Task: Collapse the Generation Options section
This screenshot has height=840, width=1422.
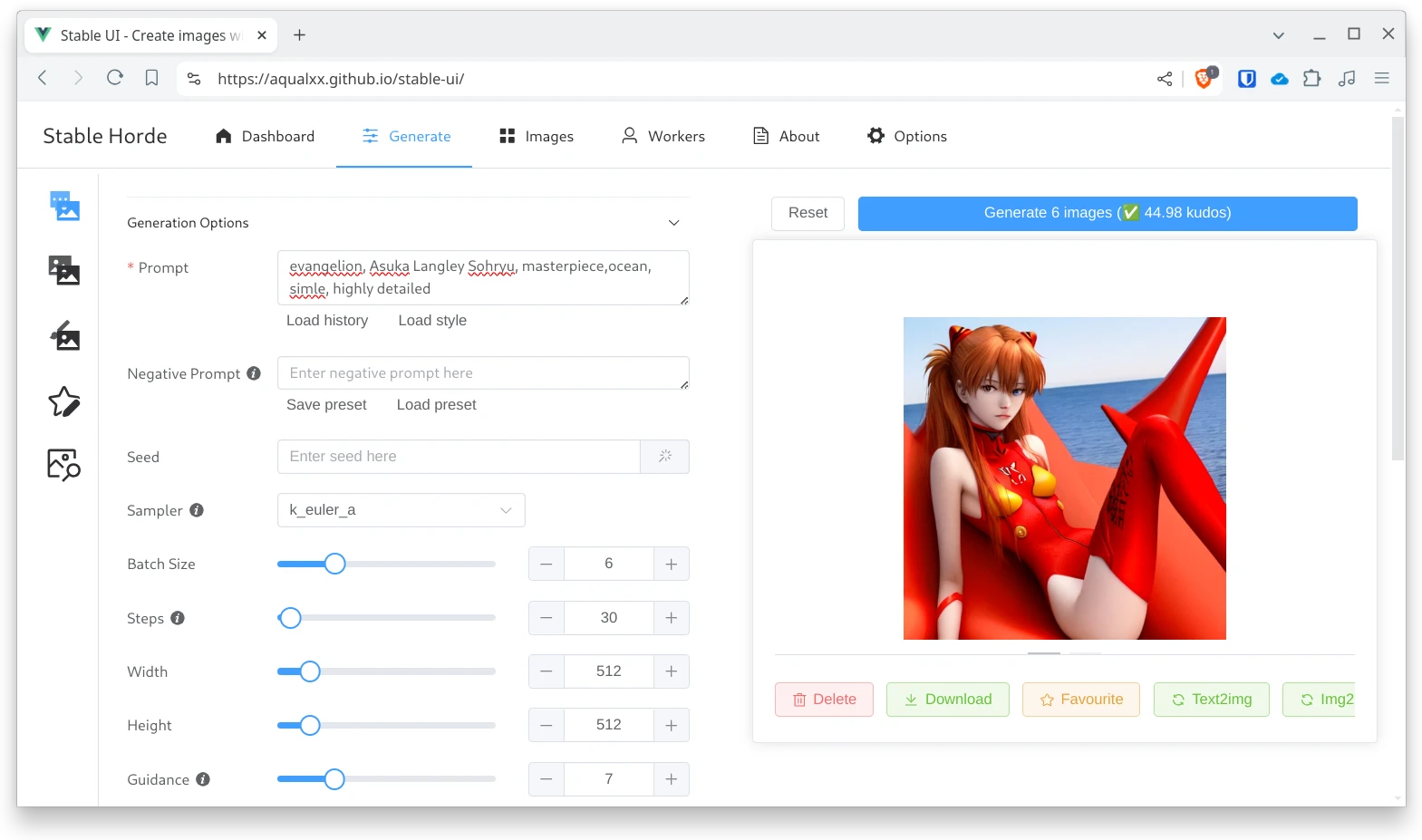Action: tap(673, 223)
